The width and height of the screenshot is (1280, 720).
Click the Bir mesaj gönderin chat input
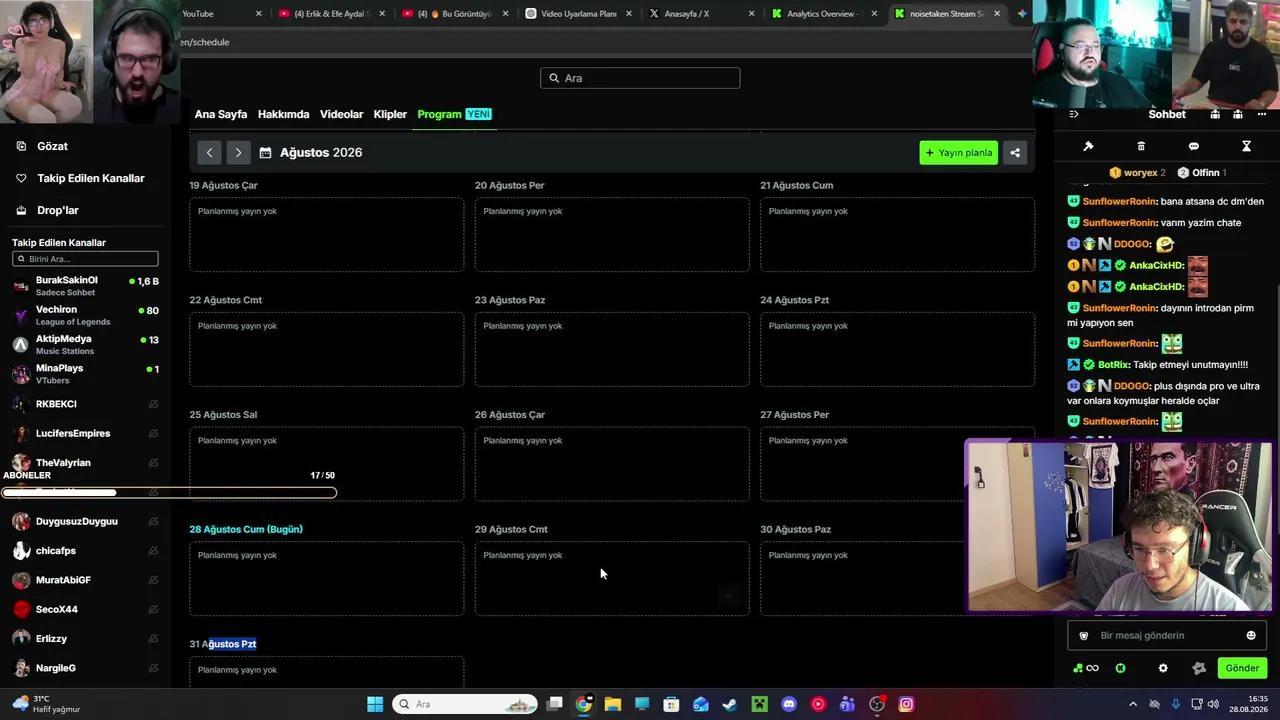click(1166, 635)
